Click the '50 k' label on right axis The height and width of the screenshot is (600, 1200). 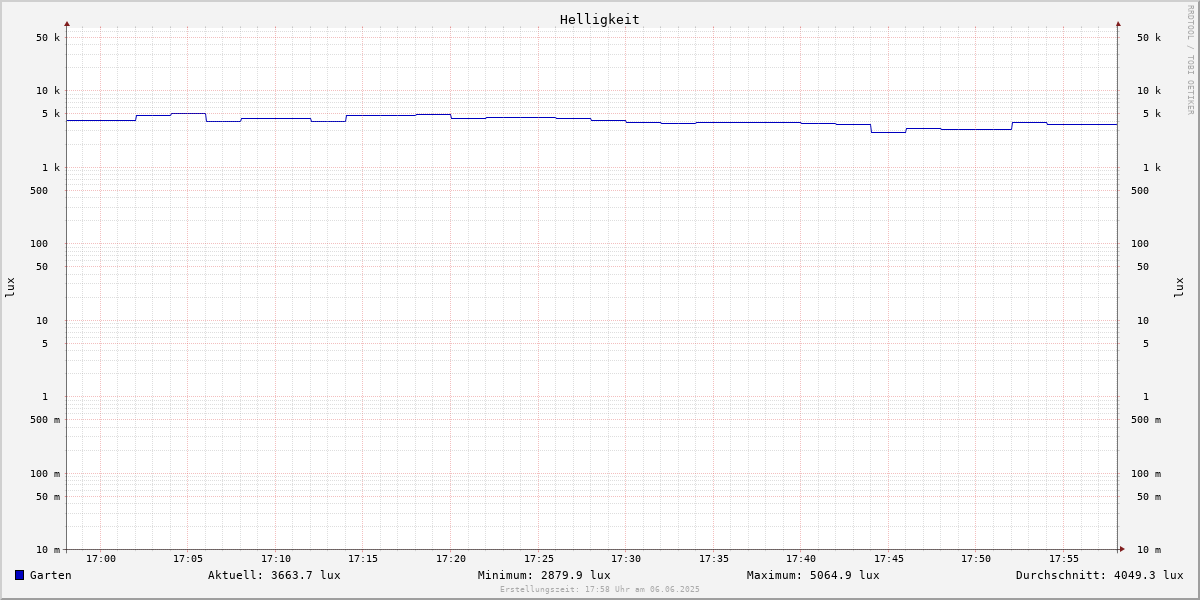(1149, 38)
